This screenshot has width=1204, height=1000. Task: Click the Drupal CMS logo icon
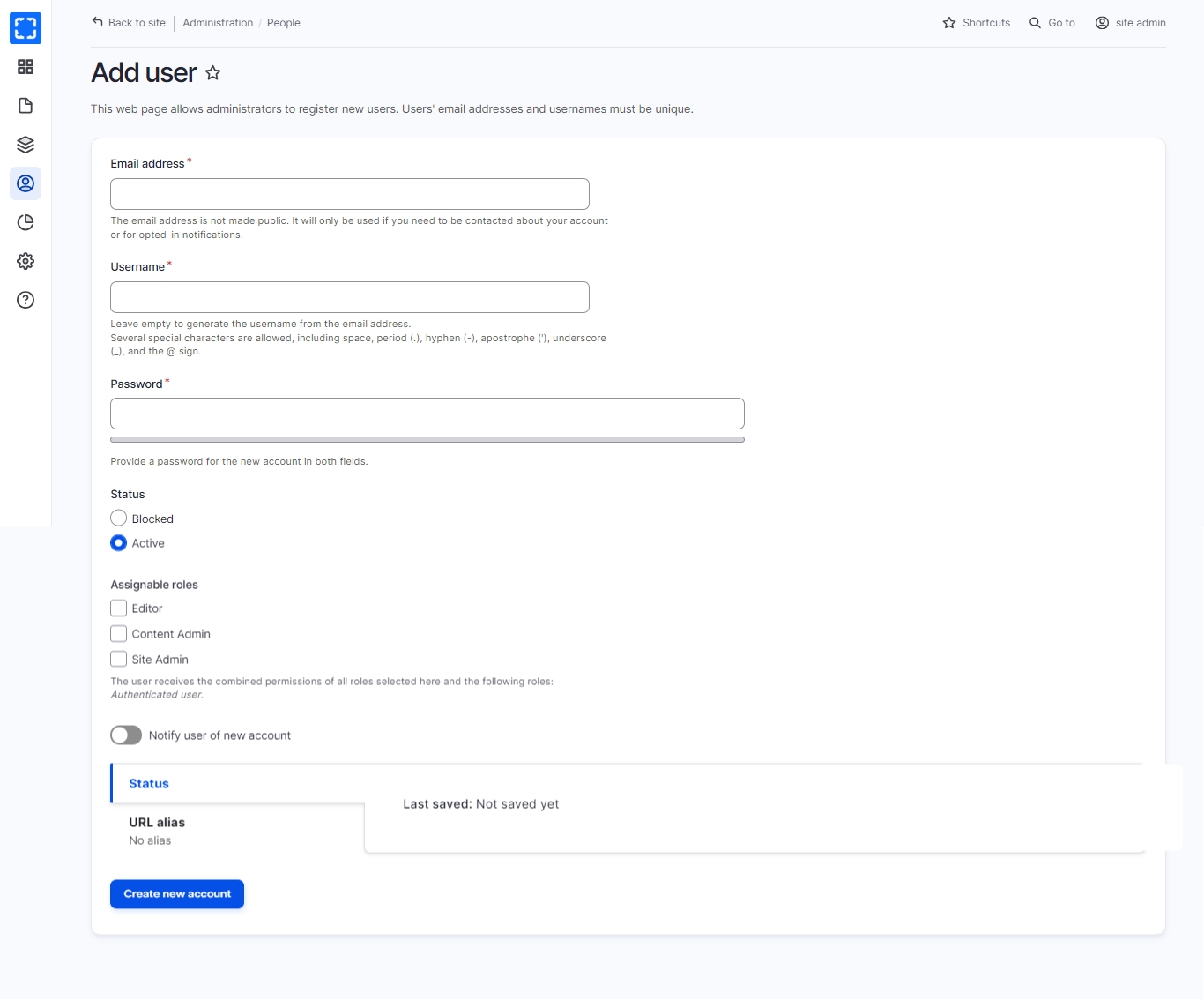(26, 28)
